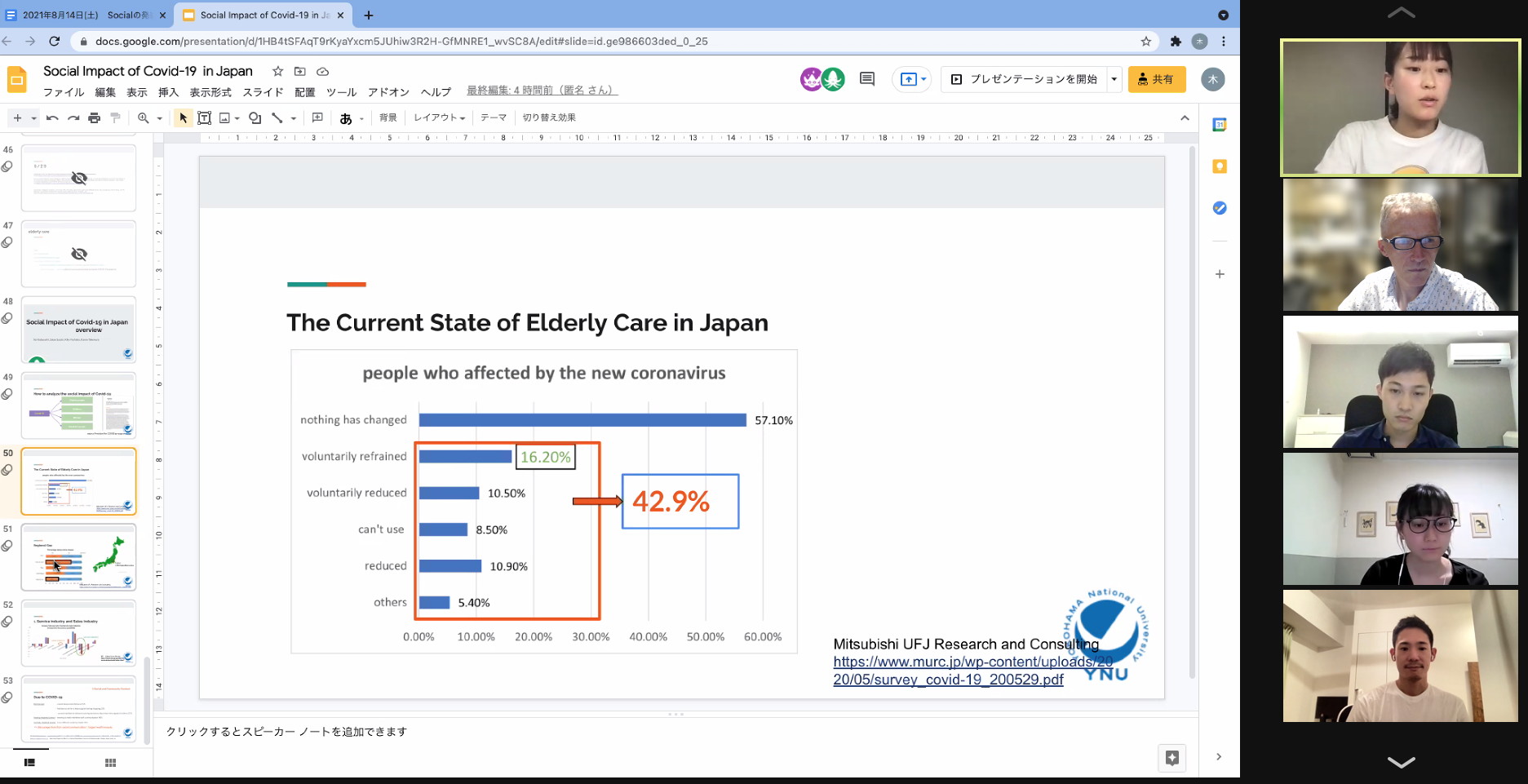Screen dimensions: 1528x784
Task: Expand the レイアウト layout dropdown
Action: (x=439, y=118)
